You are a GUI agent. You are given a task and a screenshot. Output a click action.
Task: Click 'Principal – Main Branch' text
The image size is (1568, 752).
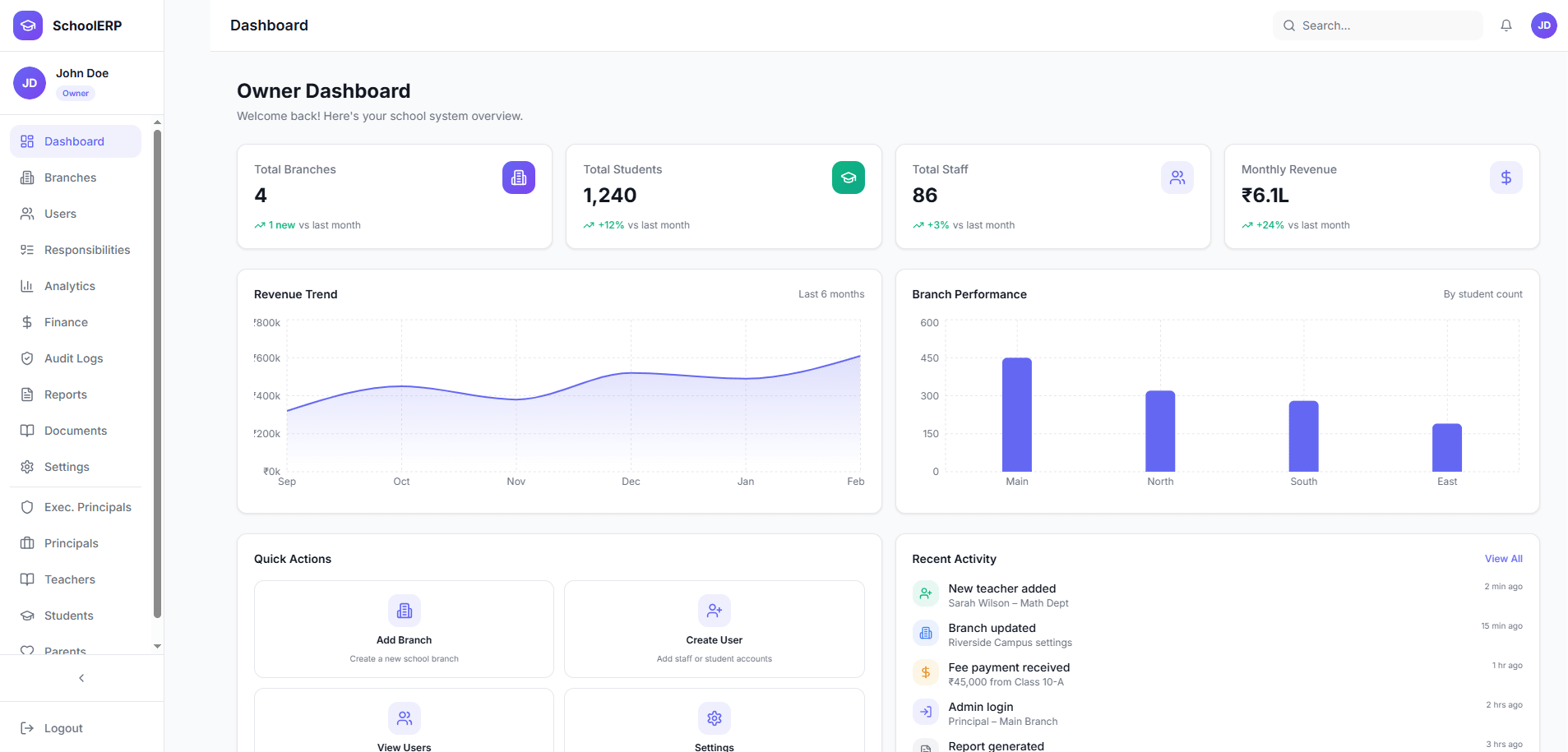[x=1003, y=722]
